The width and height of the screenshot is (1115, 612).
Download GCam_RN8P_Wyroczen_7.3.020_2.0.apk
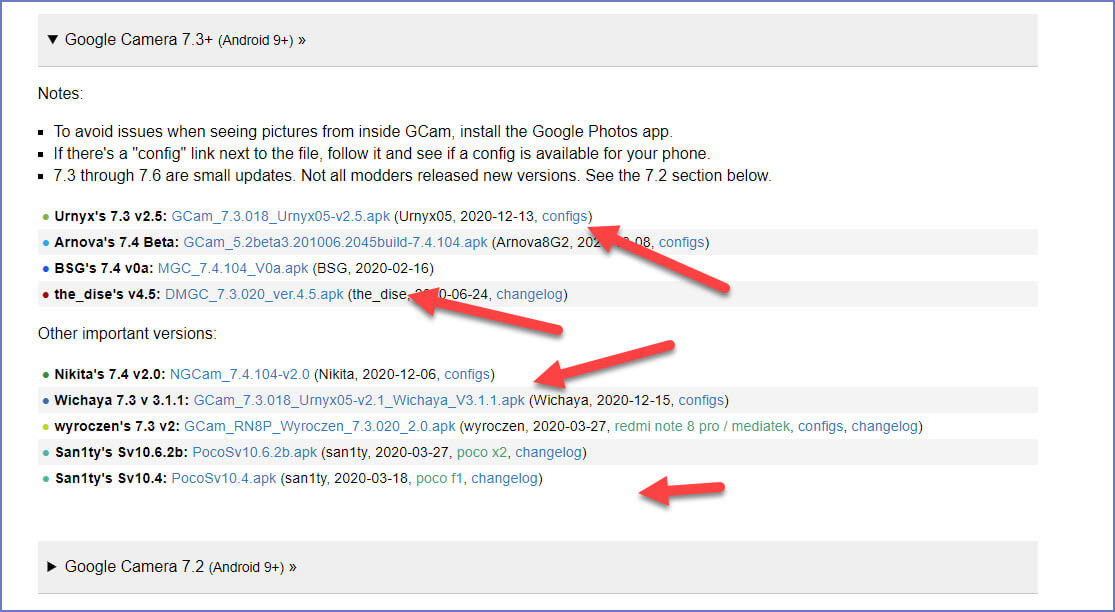[x=320, y=426]
